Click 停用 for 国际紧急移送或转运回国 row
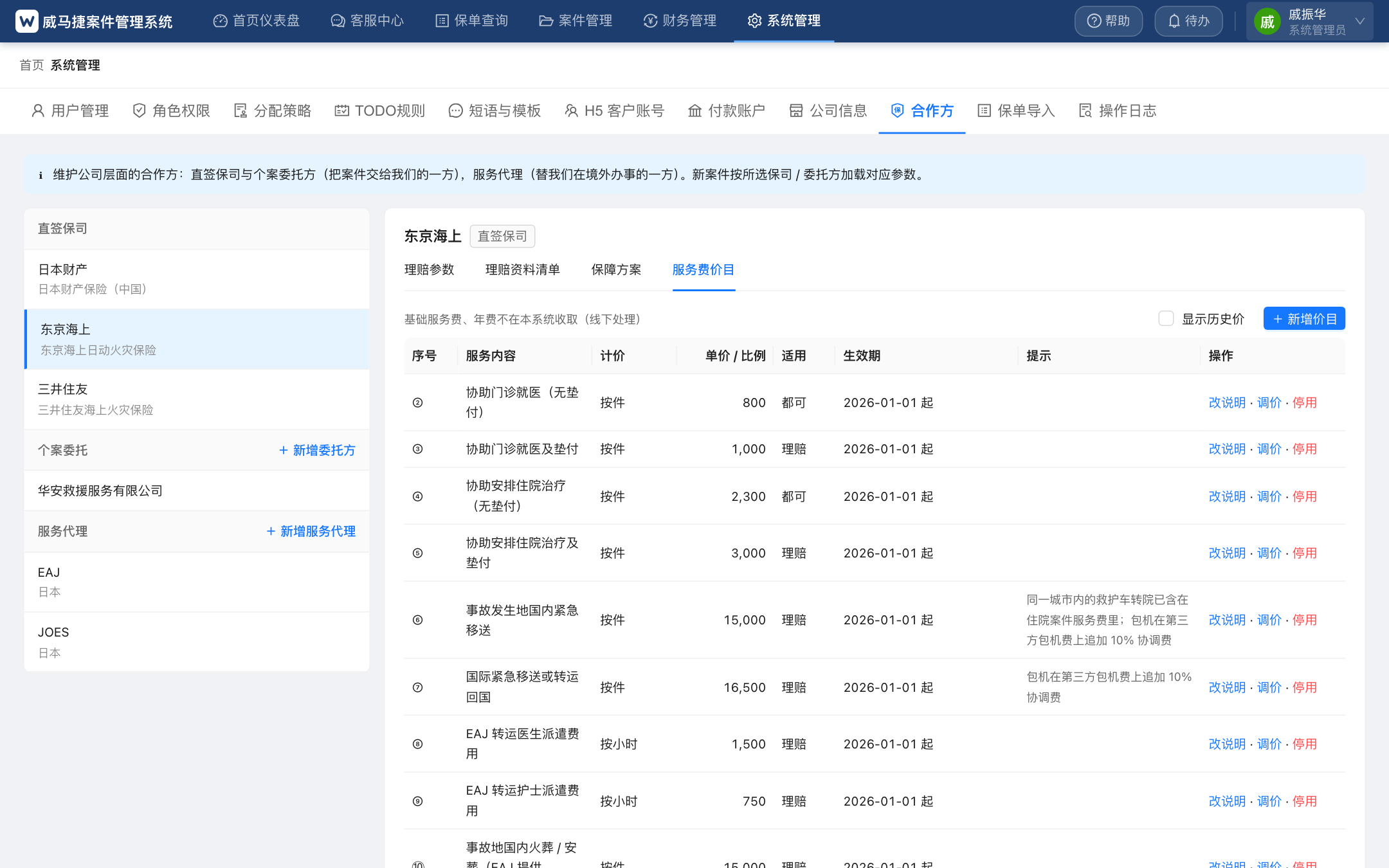The width and height of the screenshot is (1389, 868). 1305,687
